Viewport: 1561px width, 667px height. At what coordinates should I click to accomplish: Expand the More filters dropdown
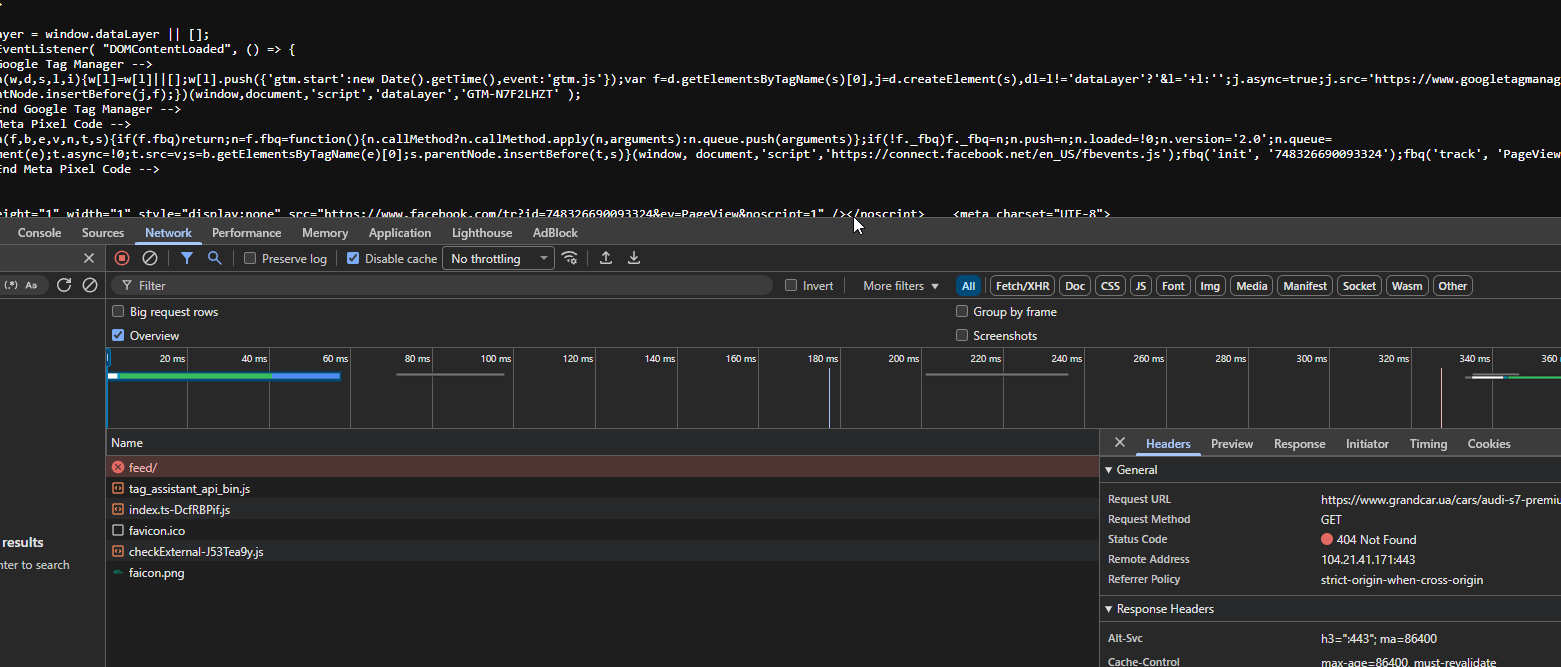(901, 286)
